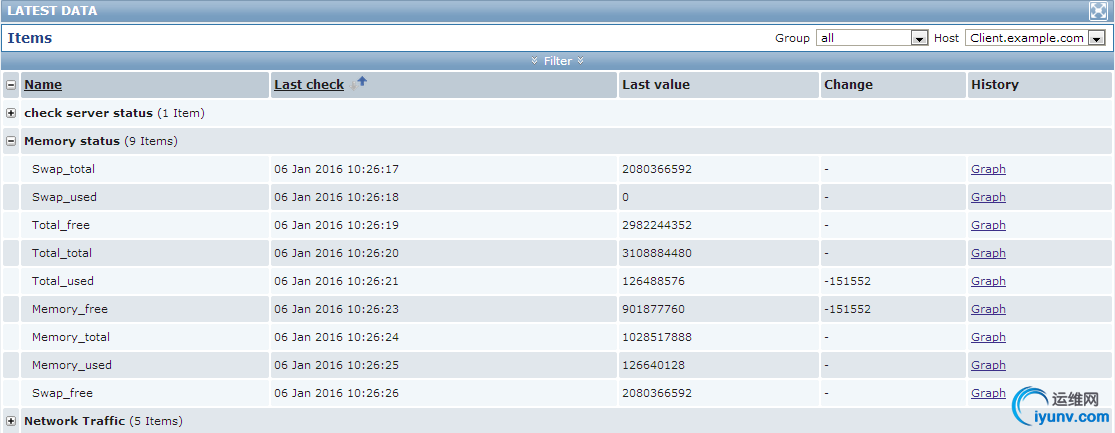Viewport: 1115px width, 433px height.
Task: Click Total_used change value -151552
Action: (x=848, y=281)
